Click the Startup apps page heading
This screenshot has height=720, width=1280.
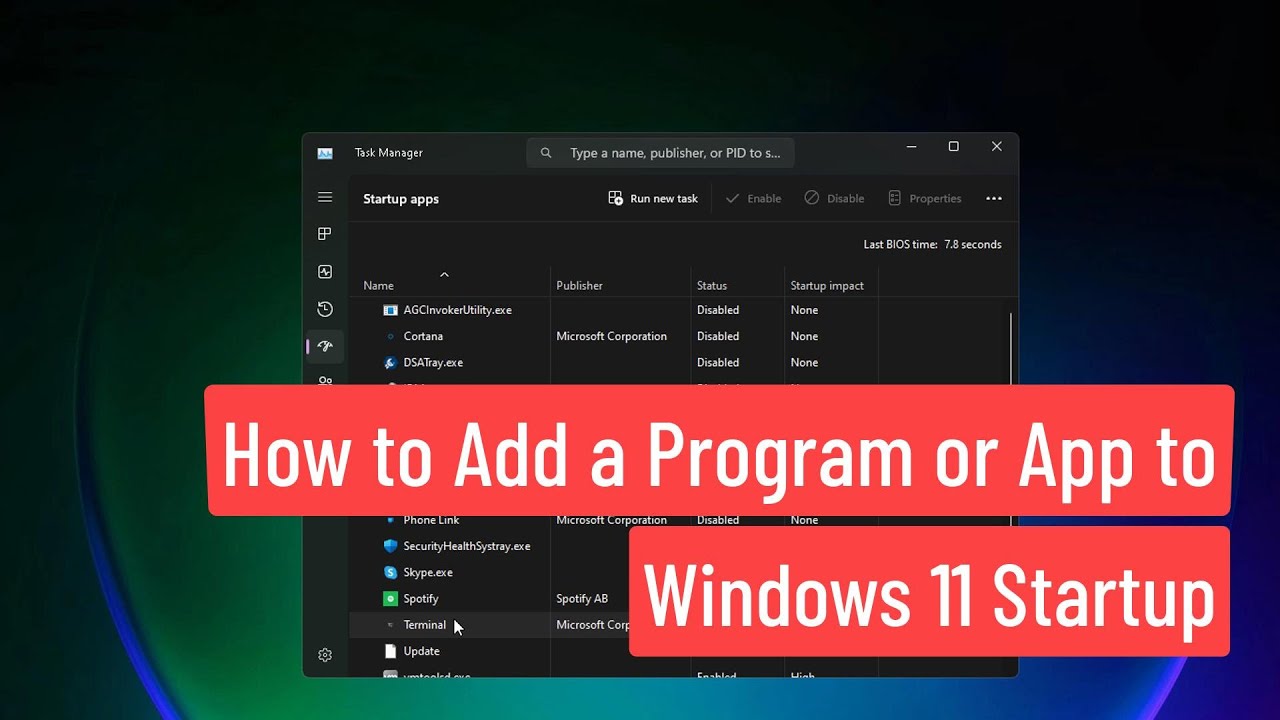tap(401, 199)
